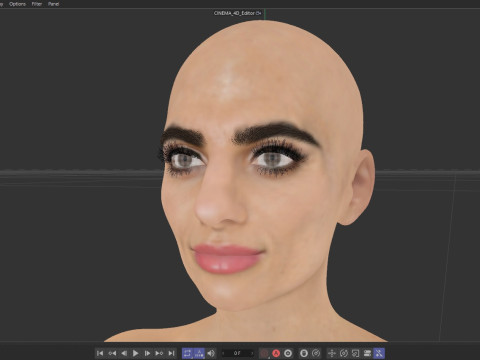Step back one frame
Image resolution: width=480 pixels, height=360 pixels.
coord(124,353)
